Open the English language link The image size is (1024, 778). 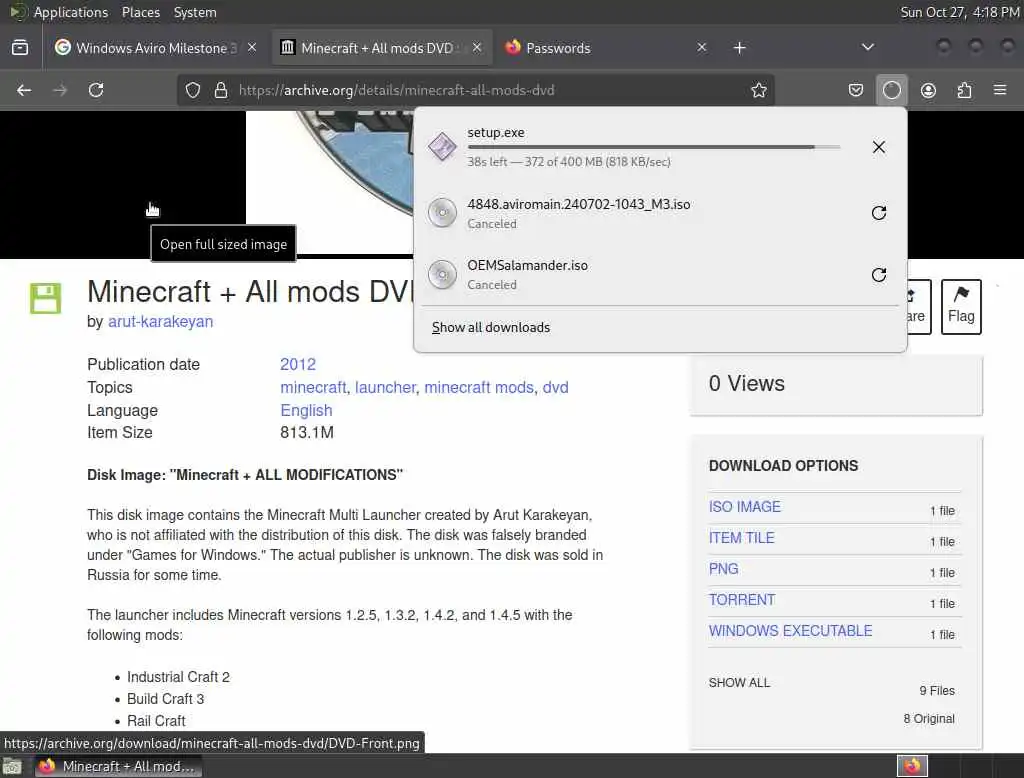point(306,410)
